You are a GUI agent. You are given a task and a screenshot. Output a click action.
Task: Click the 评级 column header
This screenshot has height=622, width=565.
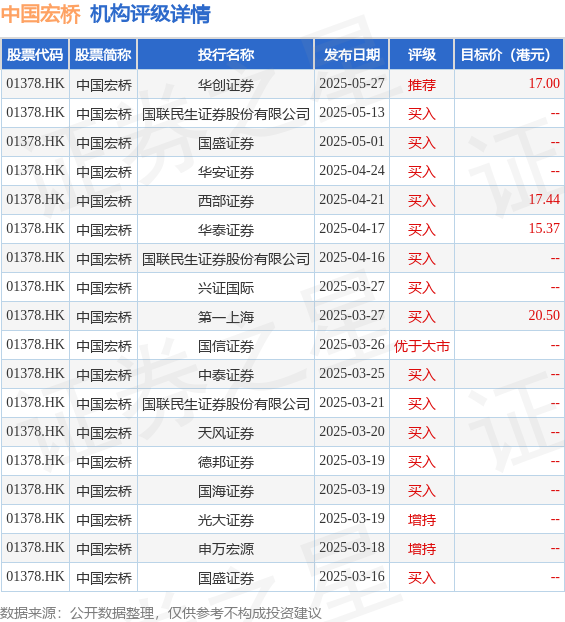422,55
